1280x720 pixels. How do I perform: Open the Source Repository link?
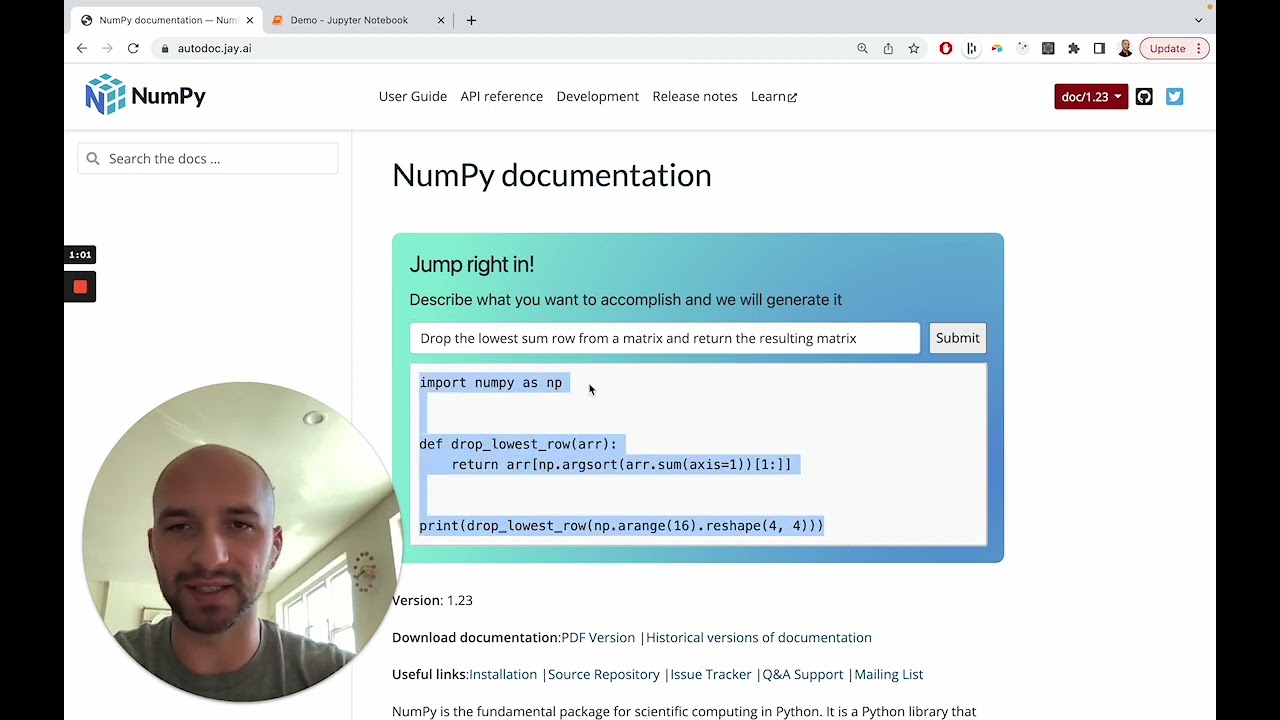click(x=604, y=674)
